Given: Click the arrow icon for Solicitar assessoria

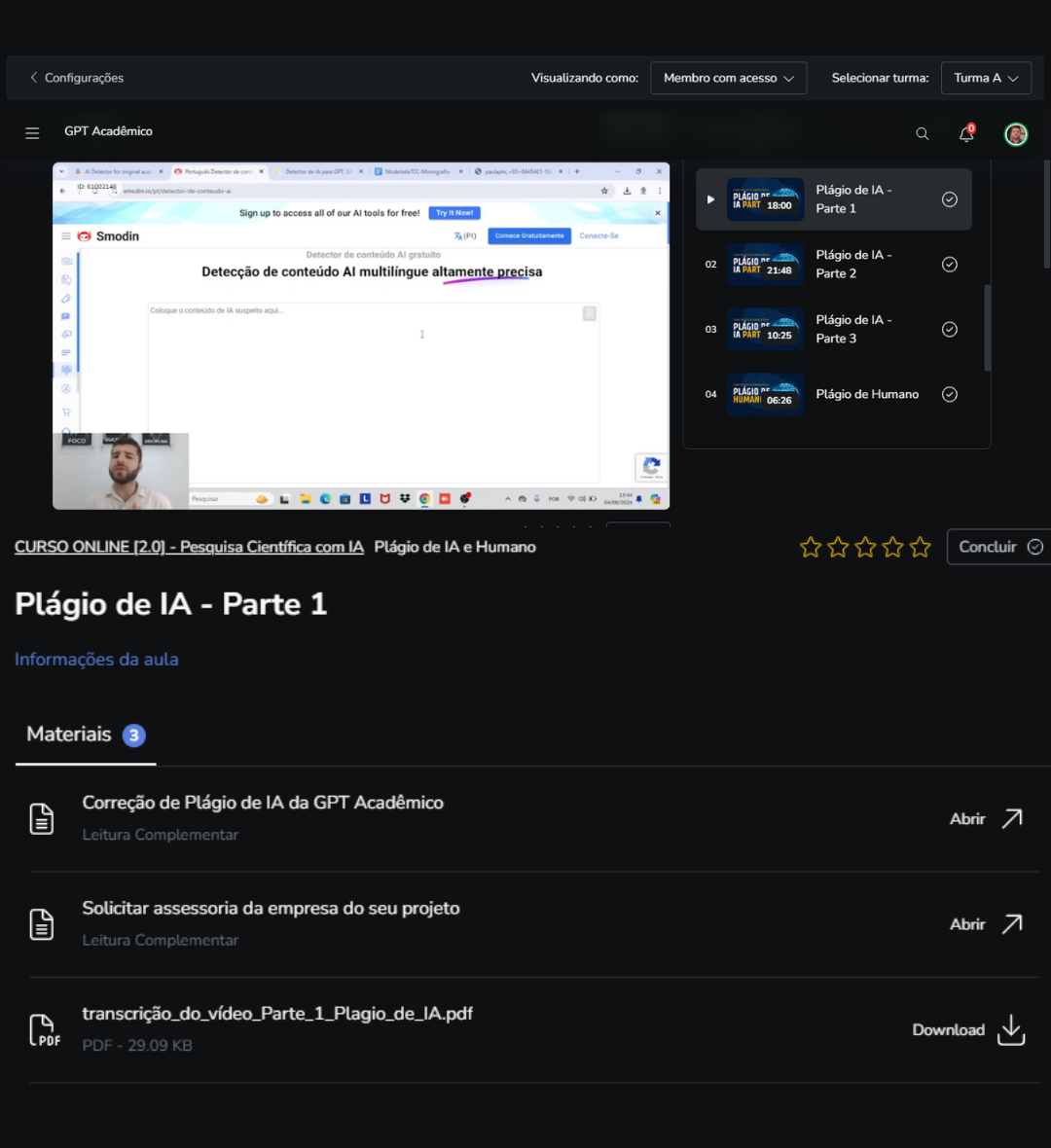Looking at the screenshot, I should point(1012,924).
